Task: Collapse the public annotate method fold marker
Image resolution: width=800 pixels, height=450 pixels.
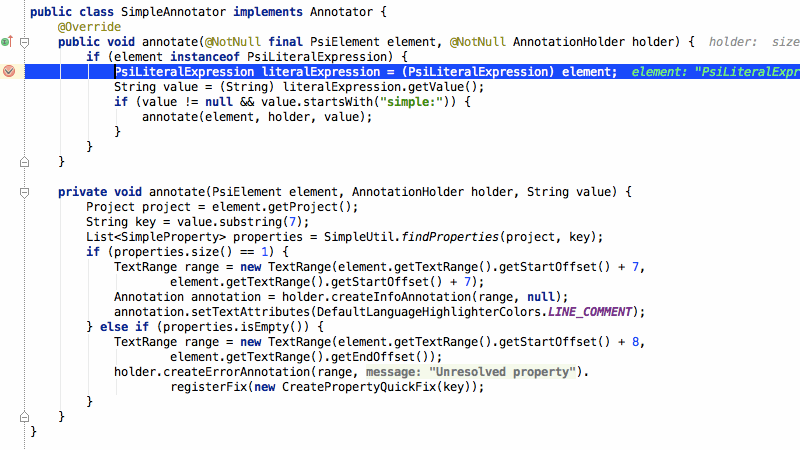Action: [24, 43]
